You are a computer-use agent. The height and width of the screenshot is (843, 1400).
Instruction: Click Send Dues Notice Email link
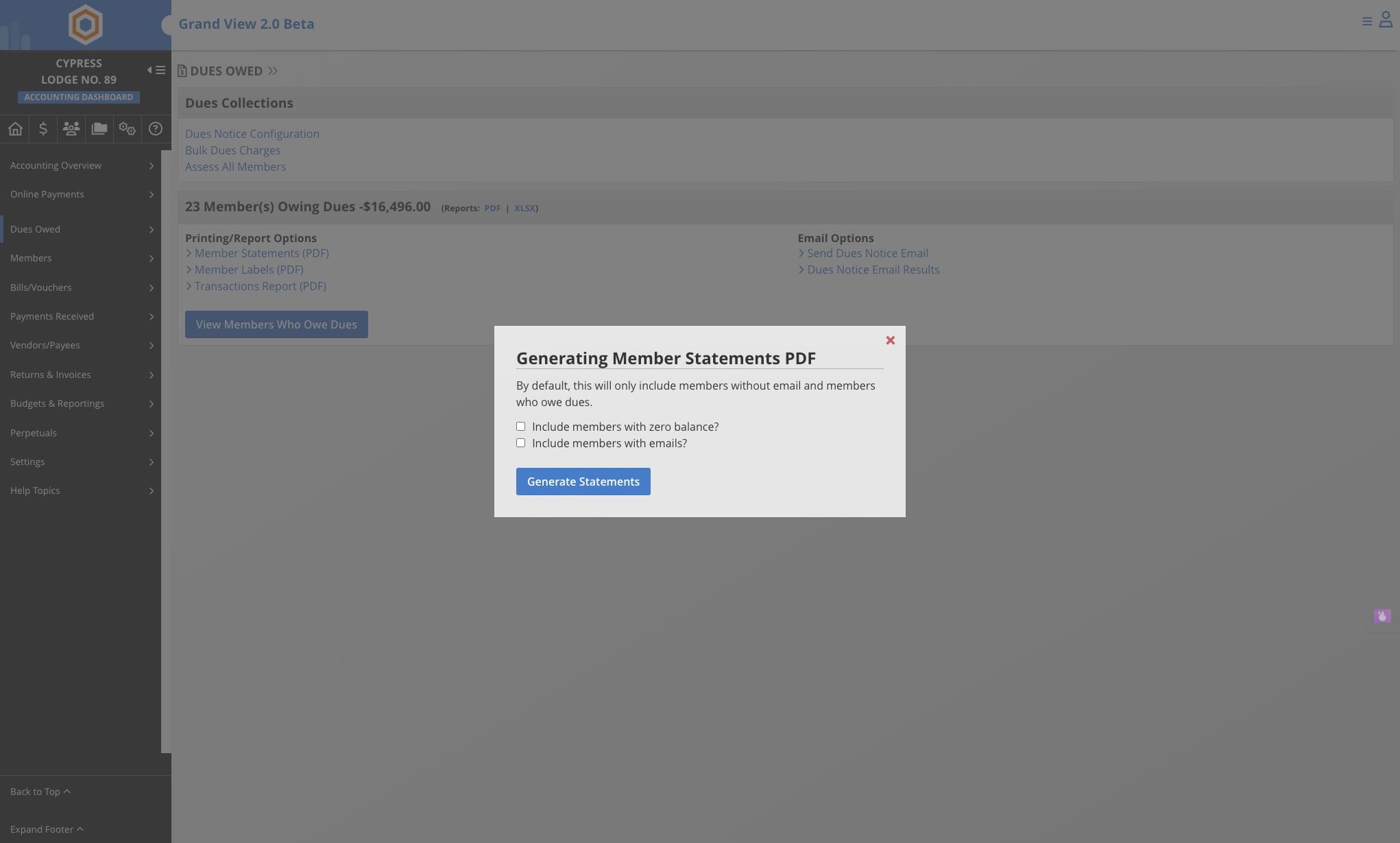pyautogui.click(x=867, y=253)
